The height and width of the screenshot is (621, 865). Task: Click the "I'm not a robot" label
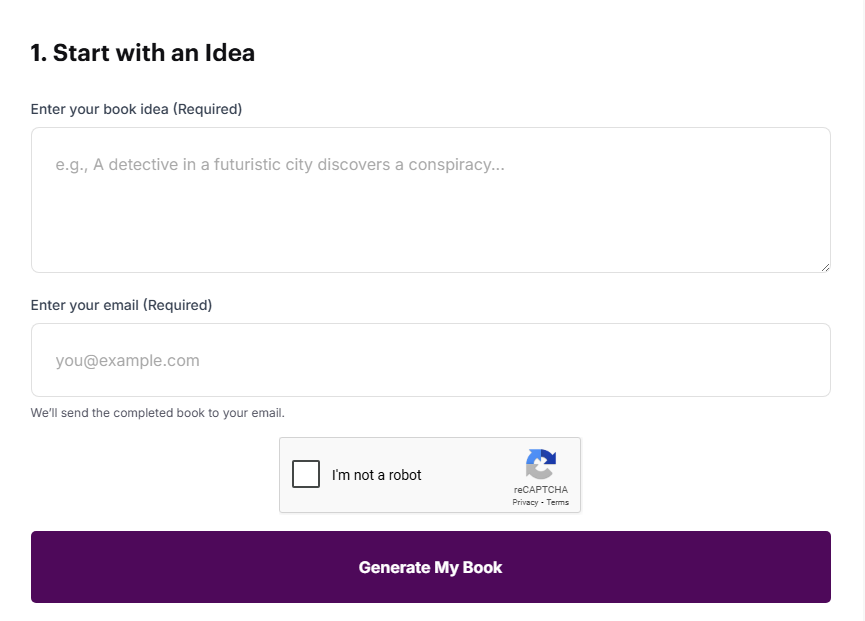click(377, 475)
